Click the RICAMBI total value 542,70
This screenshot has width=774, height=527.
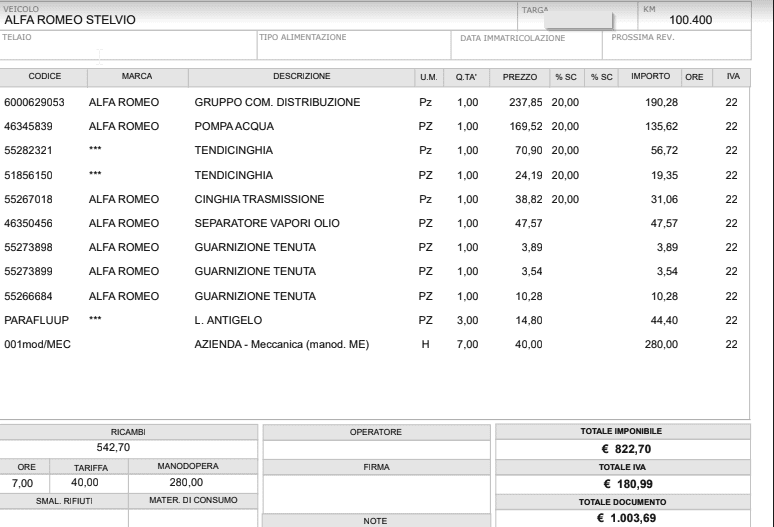(x=127, y=447)
